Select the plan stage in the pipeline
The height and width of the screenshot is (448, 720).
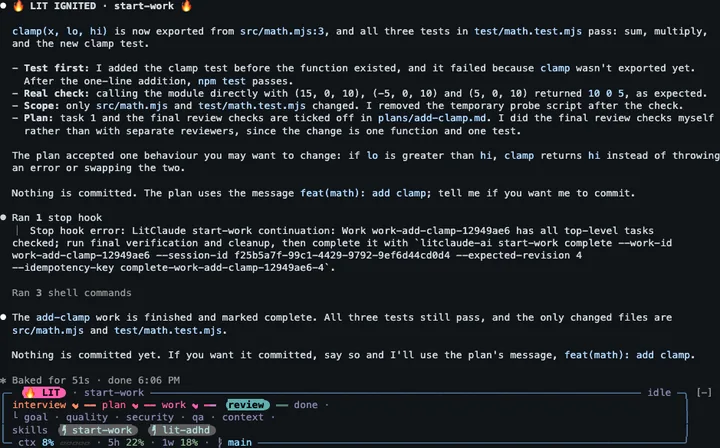[x=114, y=405]
